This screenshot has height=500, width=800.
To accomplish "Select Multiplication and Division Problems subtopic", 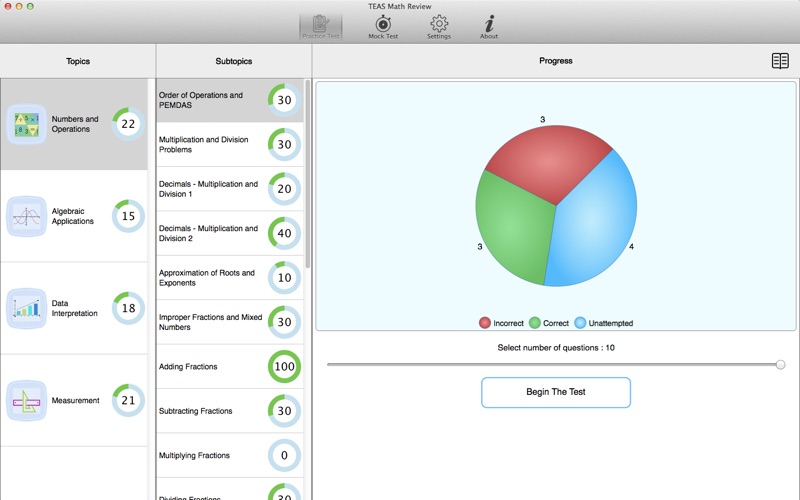I will (x=230, y=144).
